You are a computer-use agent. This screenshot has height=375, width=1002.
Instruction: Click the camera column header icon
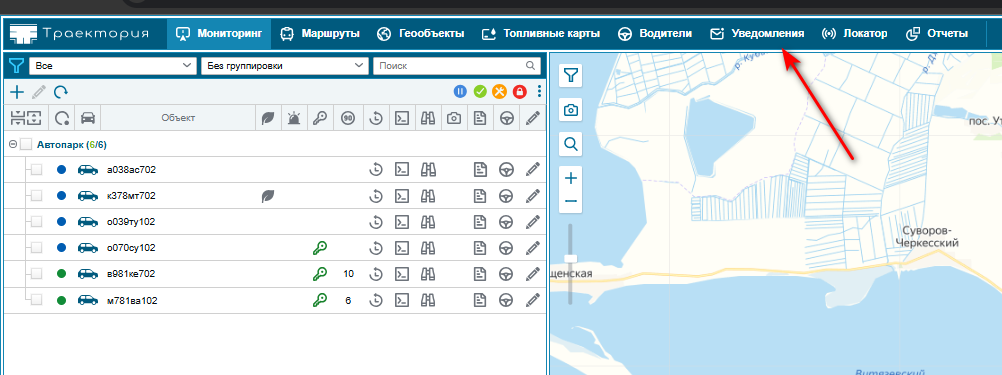[454, 118]
